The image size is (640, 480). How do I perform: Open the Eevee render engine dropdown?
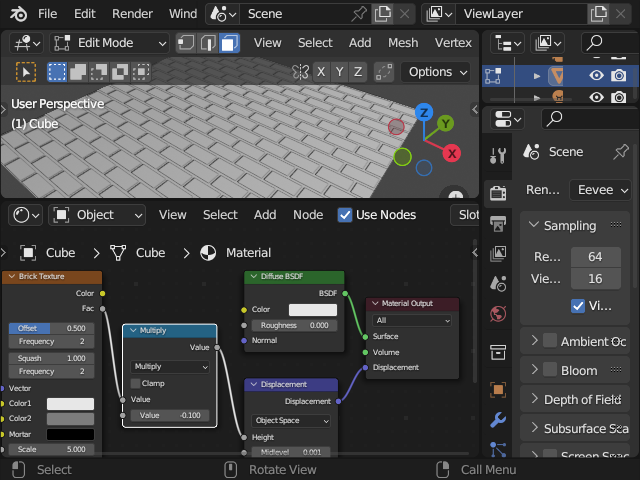point(600,190)
